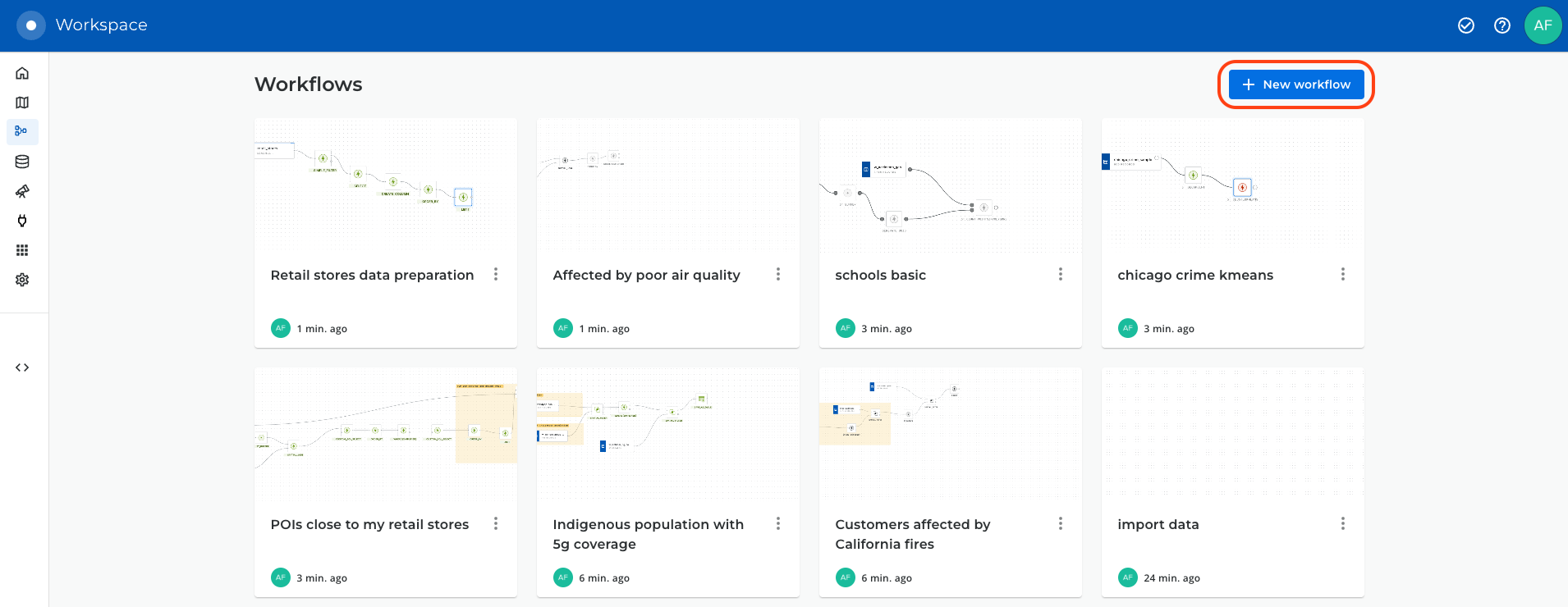
Task: Click the New workflow button
Action: click(1295, 84)
